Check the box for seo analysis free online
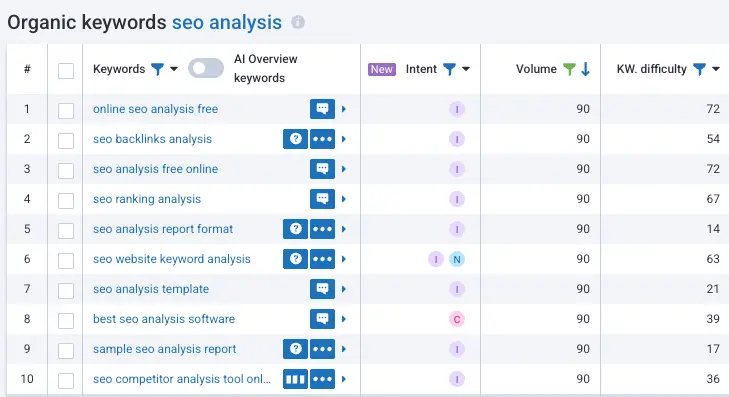Image resolution: width=729 pixels, height=397 pixels. coord(66,171)
